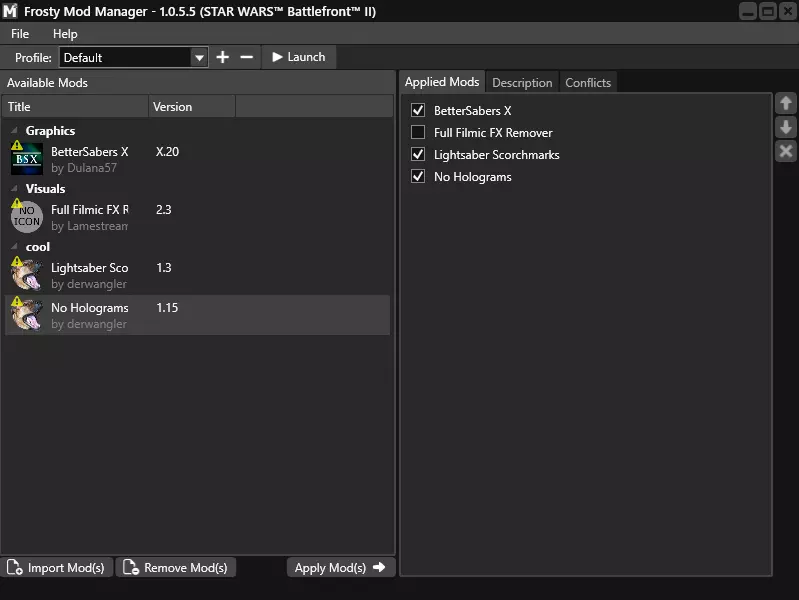This screenshot has width=799, height=600.
Task: Select Full Filmic FX title in available mods
Action: [90, 210]
